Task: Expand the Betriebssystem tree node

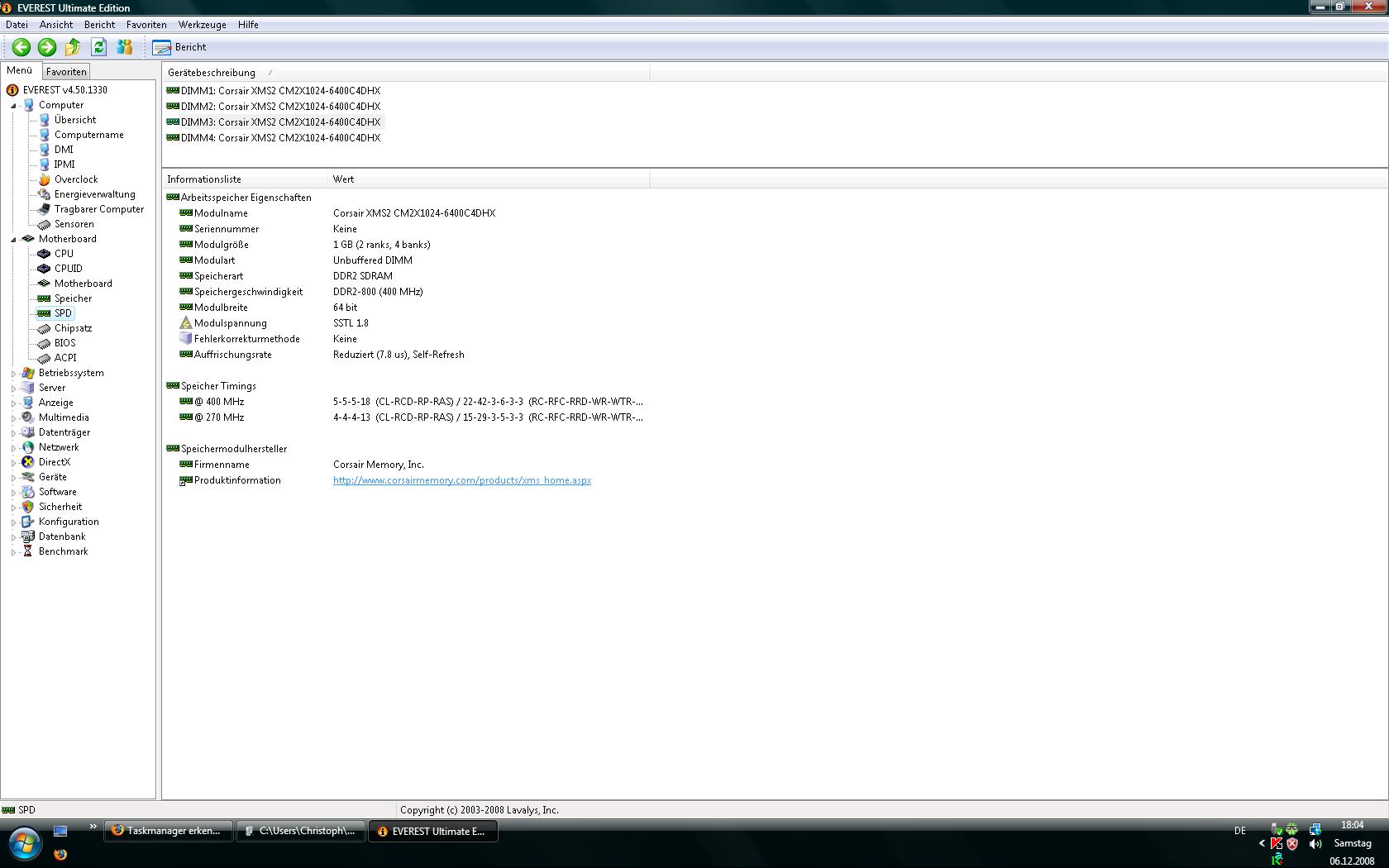Action: (13, 374)
